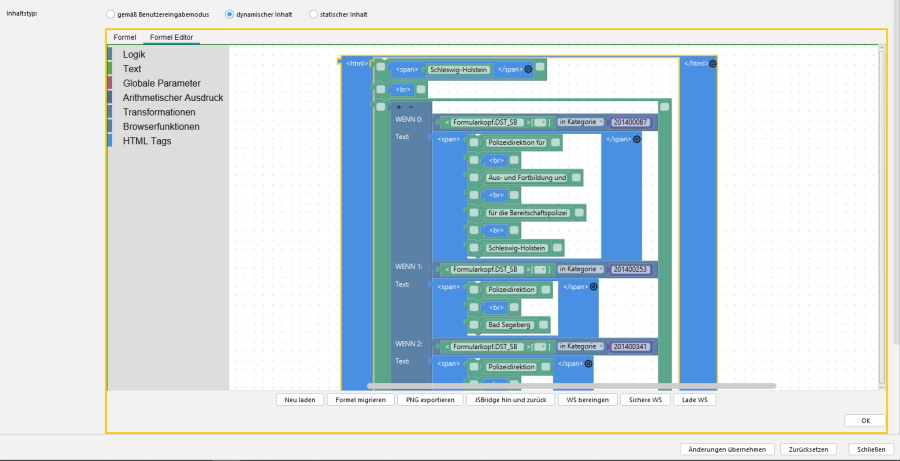Image resolution: width=900 pixels, height=461 pixels.
Task: Click the plus icon above WENN 0
Action: point(399,106)
